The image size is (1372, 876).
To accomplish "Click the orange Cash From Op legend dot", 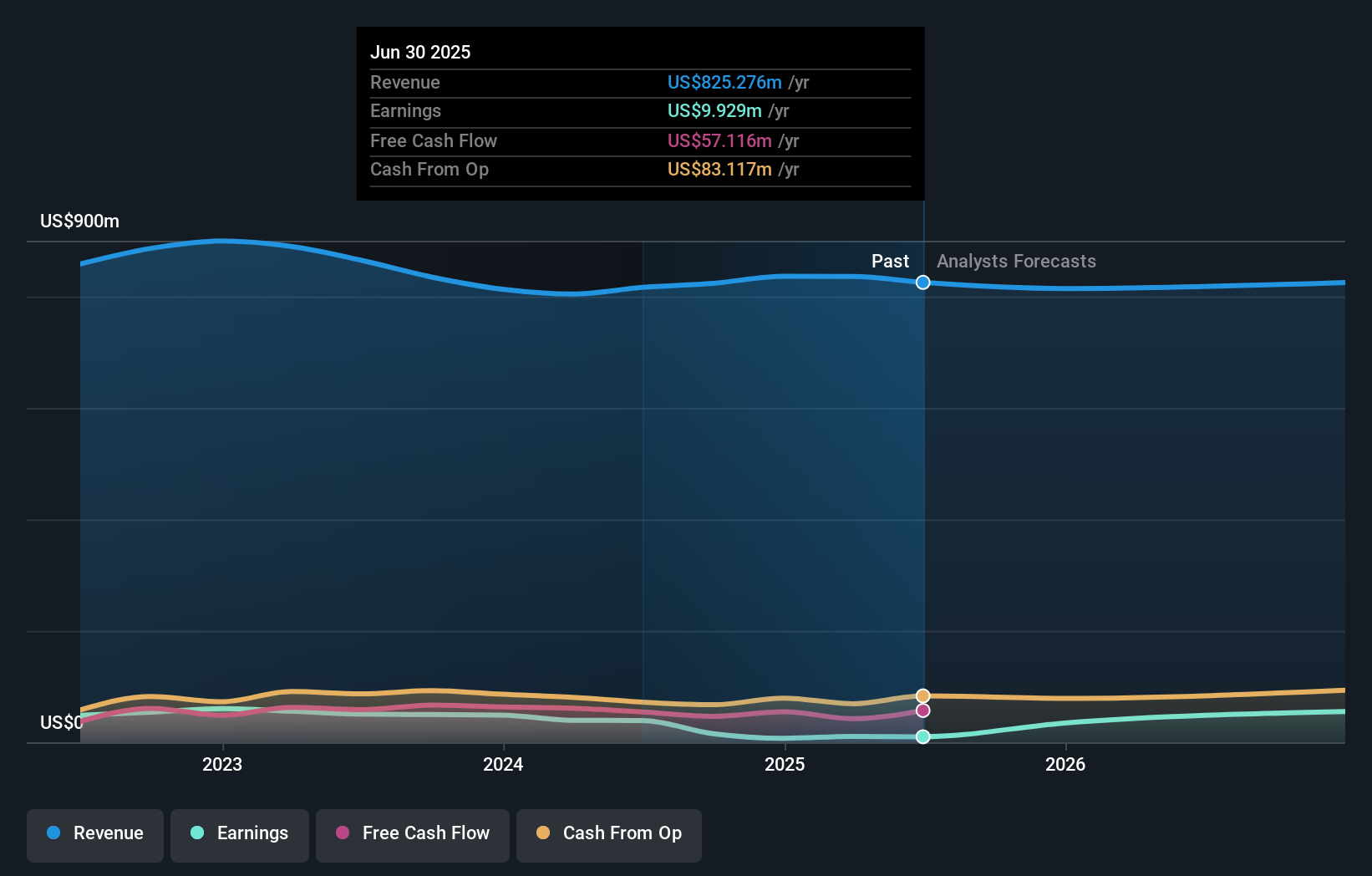I will click(x=543, y=833).
